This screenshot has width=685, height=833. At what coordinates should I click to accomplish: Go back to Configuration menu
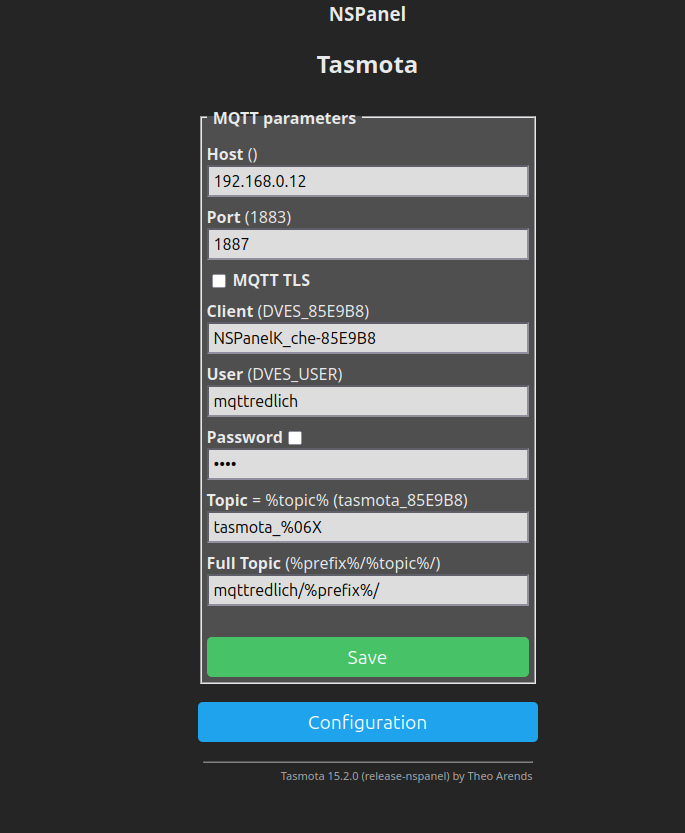click(x=368, y=722)
